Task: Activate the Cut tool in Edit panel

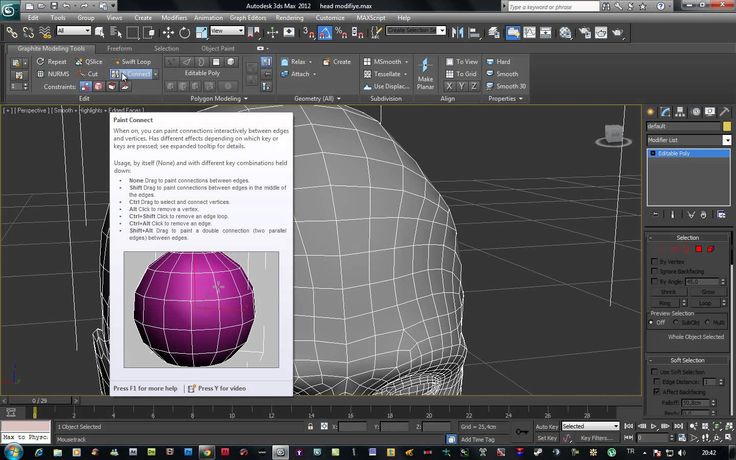Action: click(x=88, y=74)
